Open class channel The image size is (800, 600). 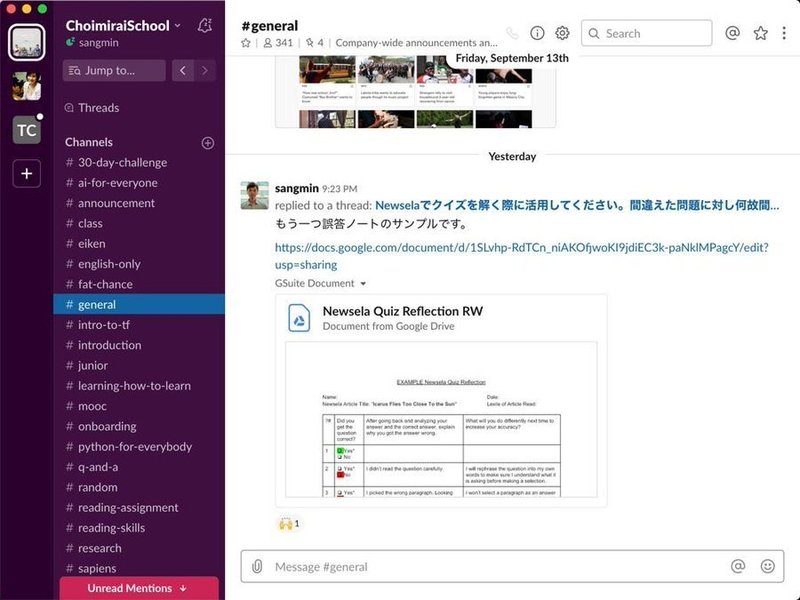pos(139,223)
